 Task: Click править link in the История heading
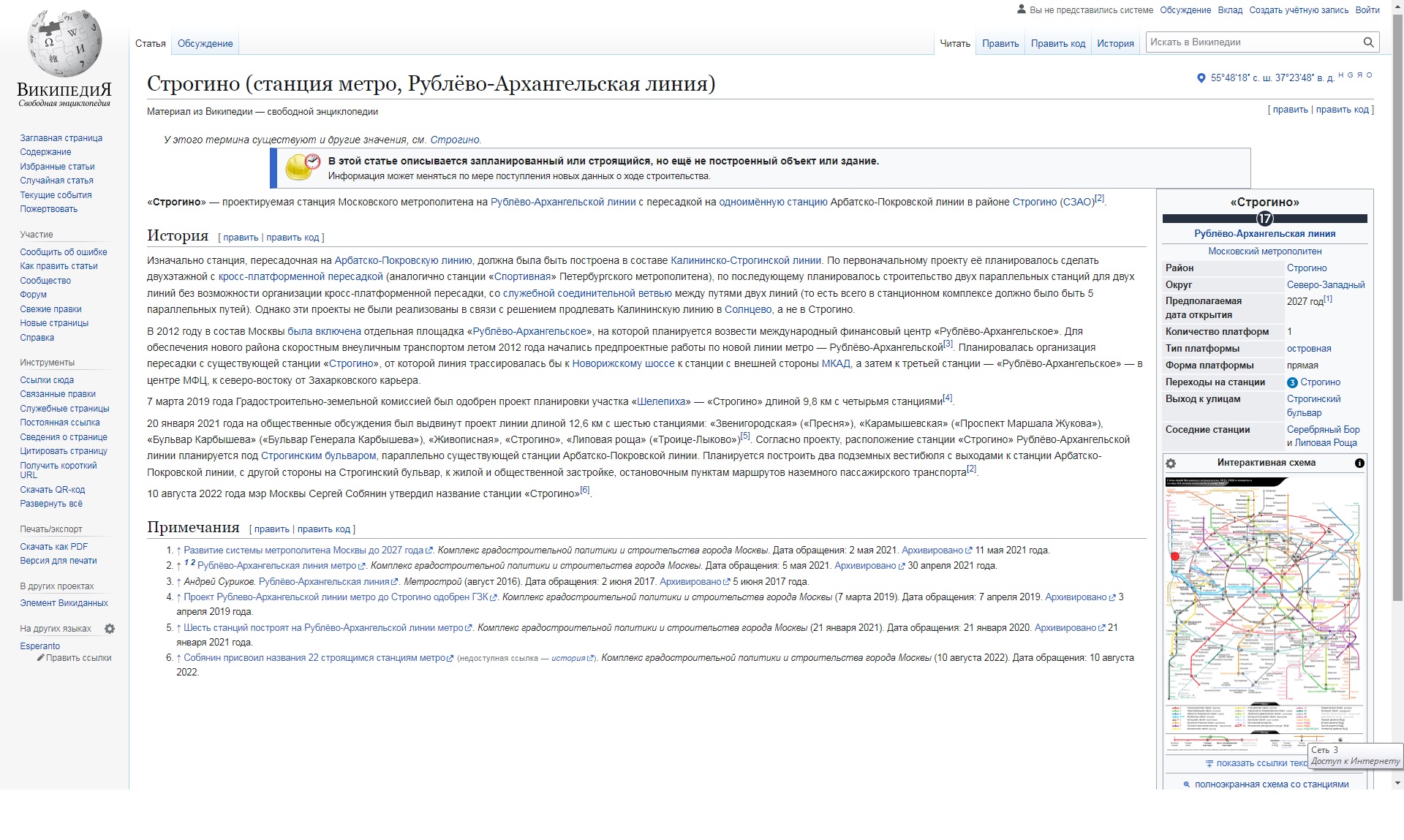coord(241,238)
